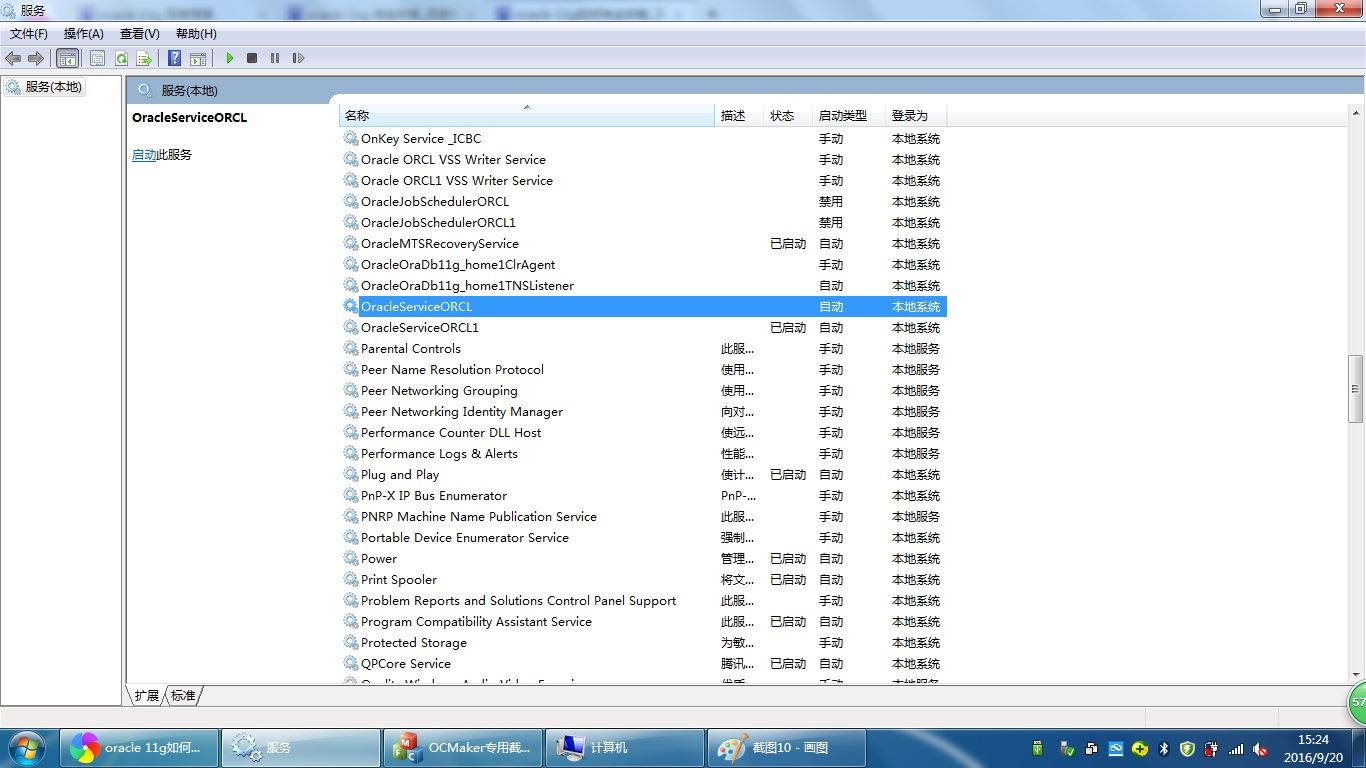Viewport: 1366px width, 768px height.
Task: Select the Print Spooler service
Action: pyautogui.click(x=643, y=580)
